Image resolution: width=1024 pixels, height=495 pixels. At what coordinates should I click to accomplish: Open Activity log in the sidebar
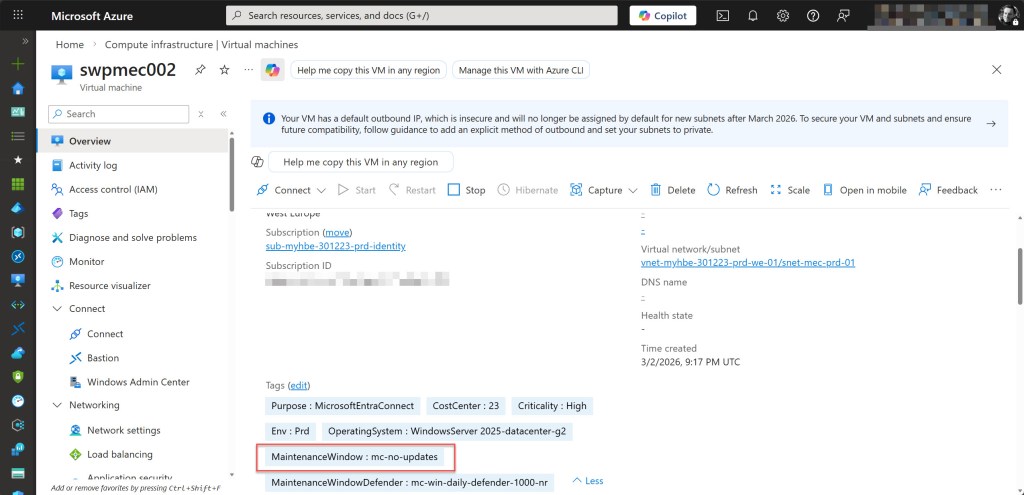(x=92, y=165)
